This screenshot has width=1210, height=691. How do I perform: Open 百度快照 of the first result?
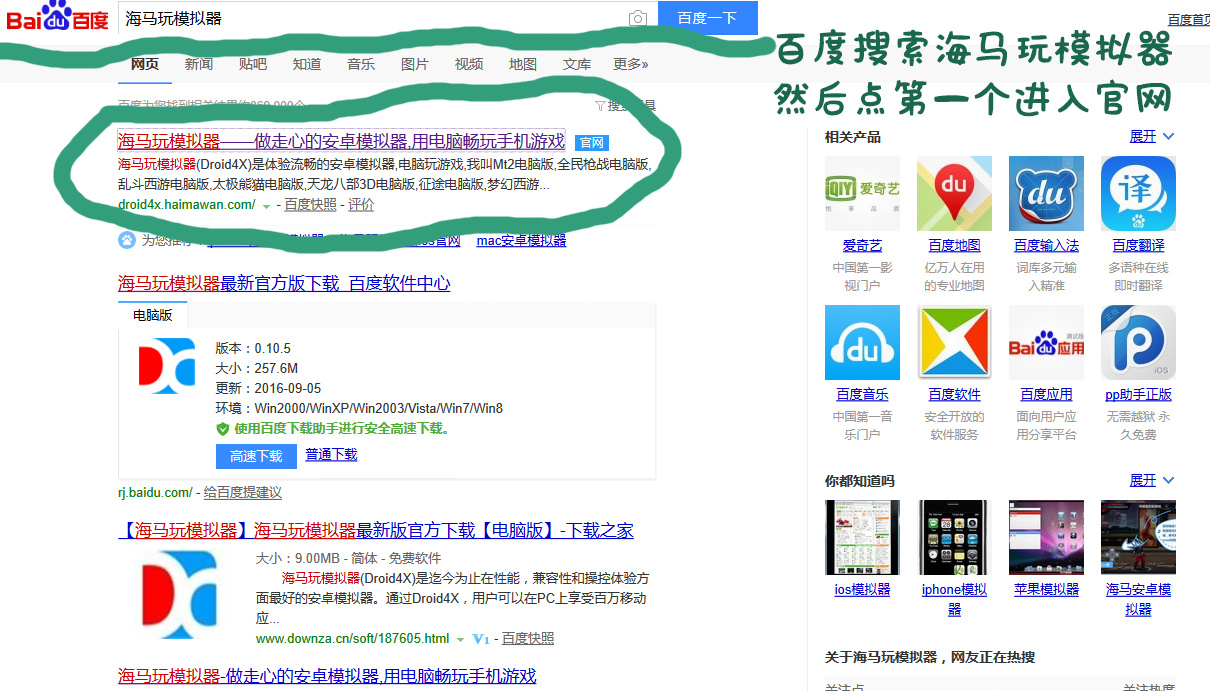click(310, 205)
